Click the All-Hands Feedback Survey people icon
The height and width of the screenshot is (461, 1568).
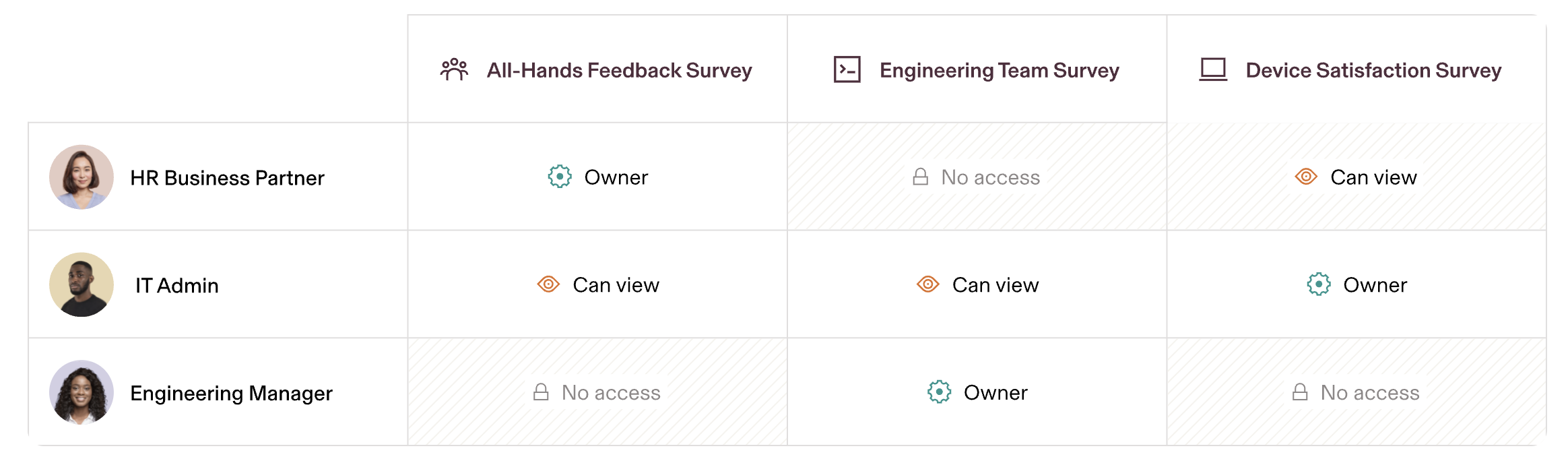454,69
